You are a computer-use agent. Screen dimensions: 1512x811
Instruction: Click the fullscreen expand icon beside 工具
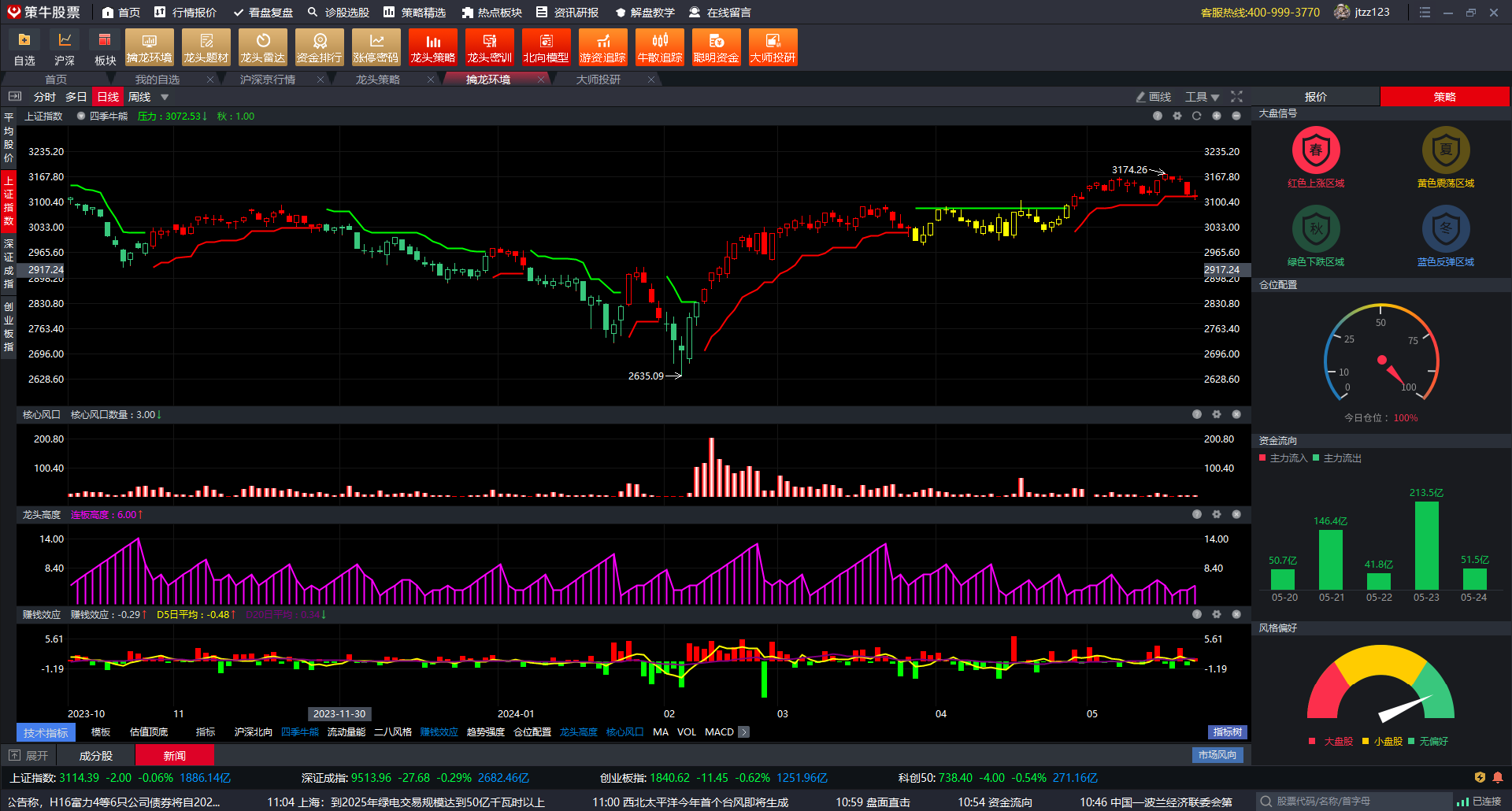tap(1236, 97)
